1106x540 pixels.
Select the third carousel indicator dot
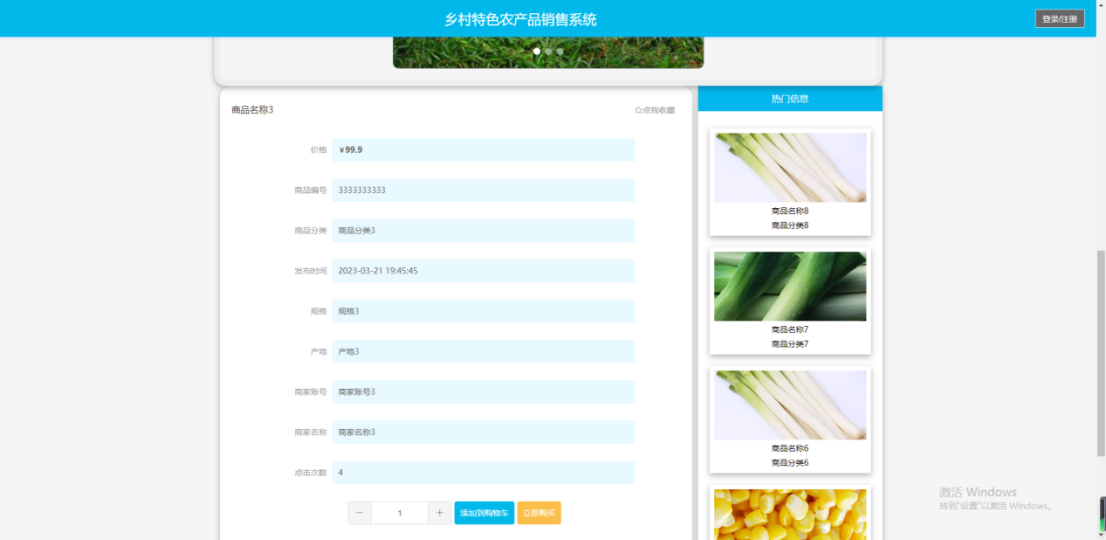click(559, 51)
